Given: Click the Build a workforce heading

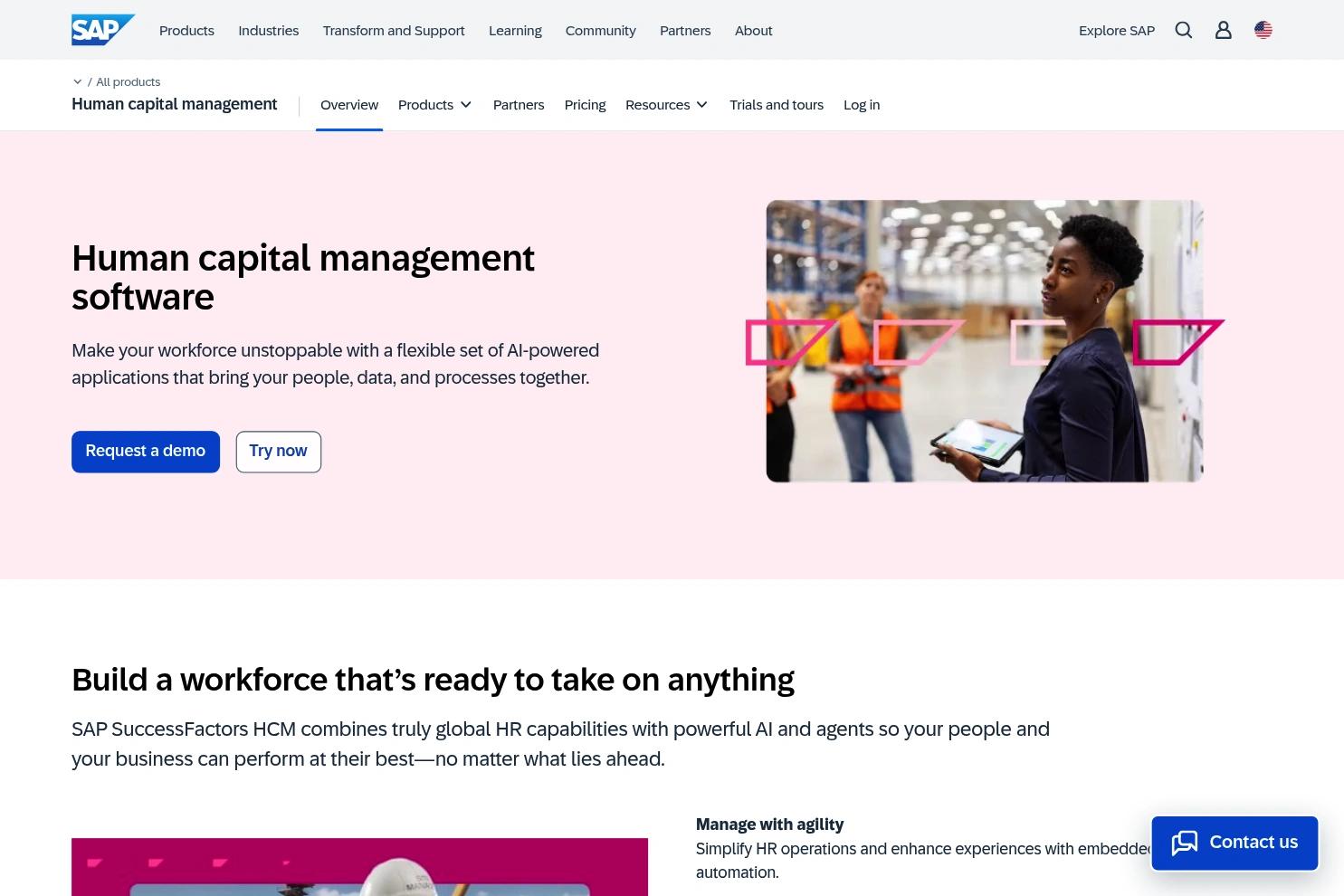Looking at the screenshot, I should [x=433, y=680].
